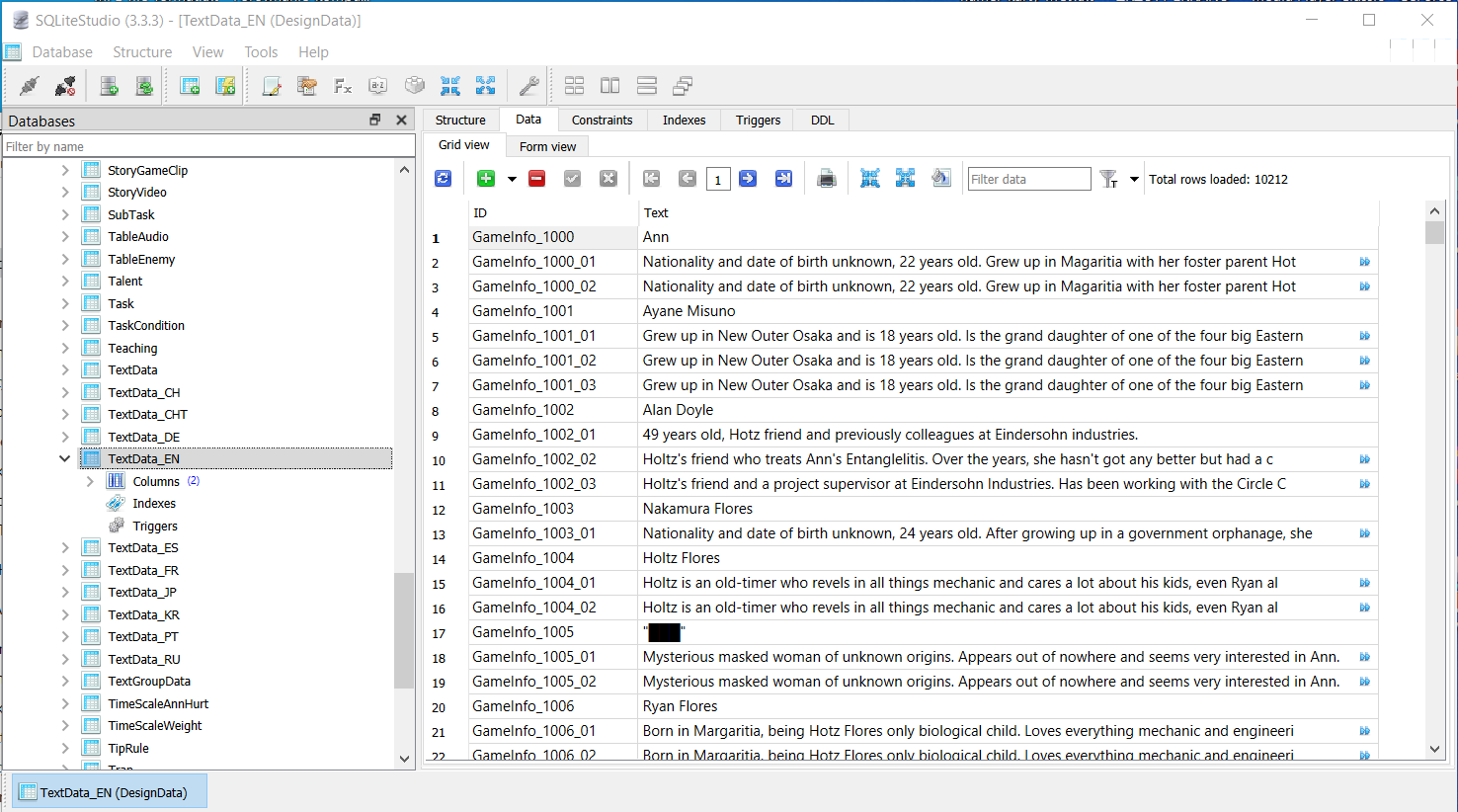Screen dimensions: 1458x812
Task: Jump to the last data page
Action: pyautogui.click(x=783, y=179)
